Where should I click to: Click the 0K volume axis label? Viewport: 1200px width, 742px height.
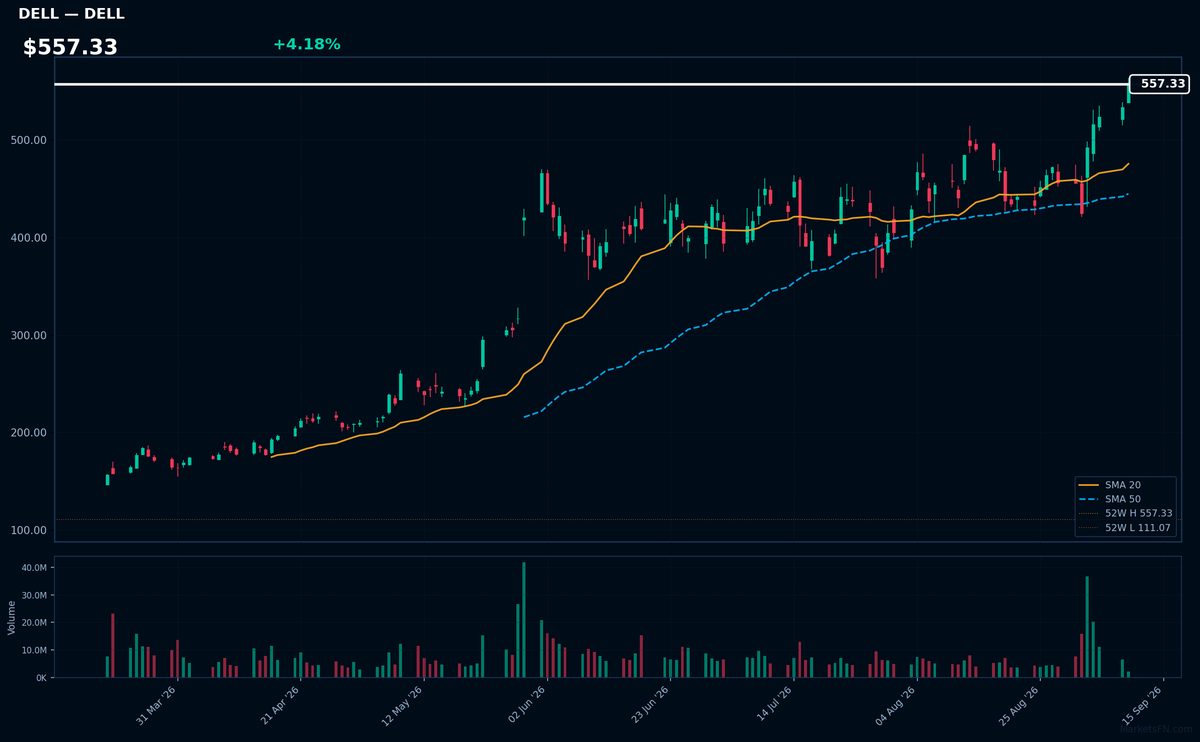pos(40,678)
